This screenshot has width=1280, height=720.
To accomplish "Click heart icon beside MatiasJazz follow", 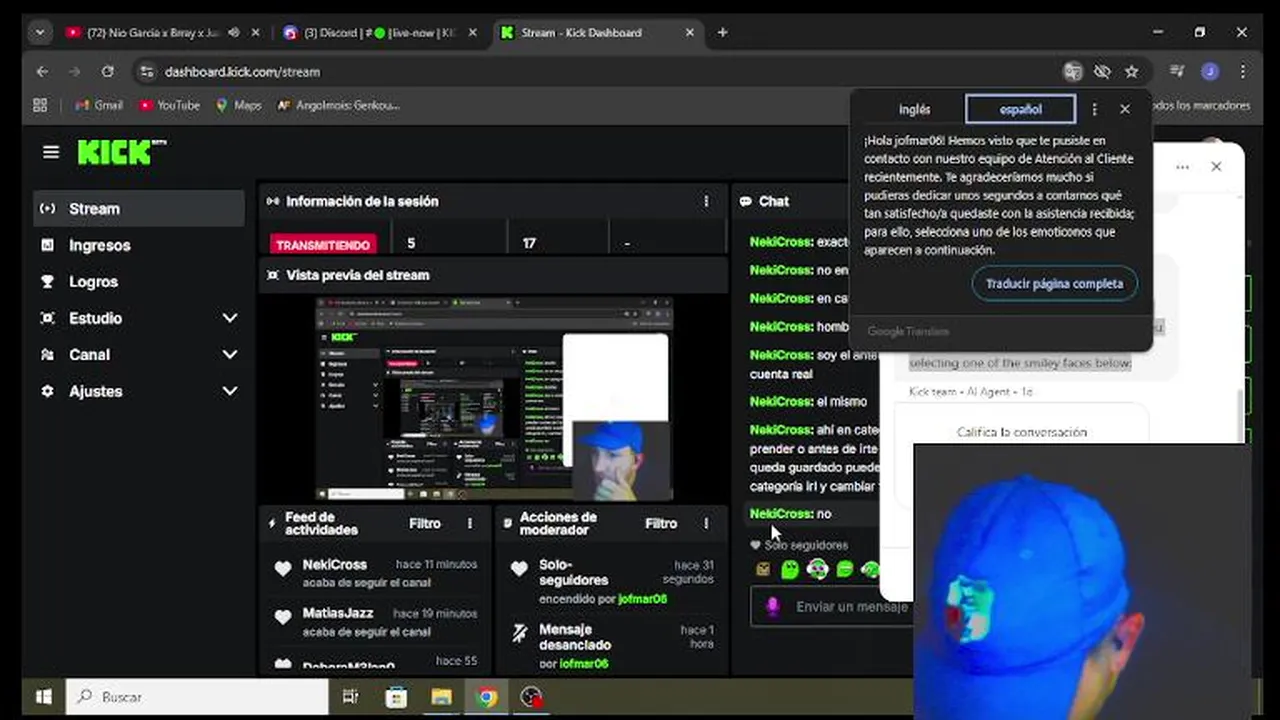I will [x=283, y=618].
